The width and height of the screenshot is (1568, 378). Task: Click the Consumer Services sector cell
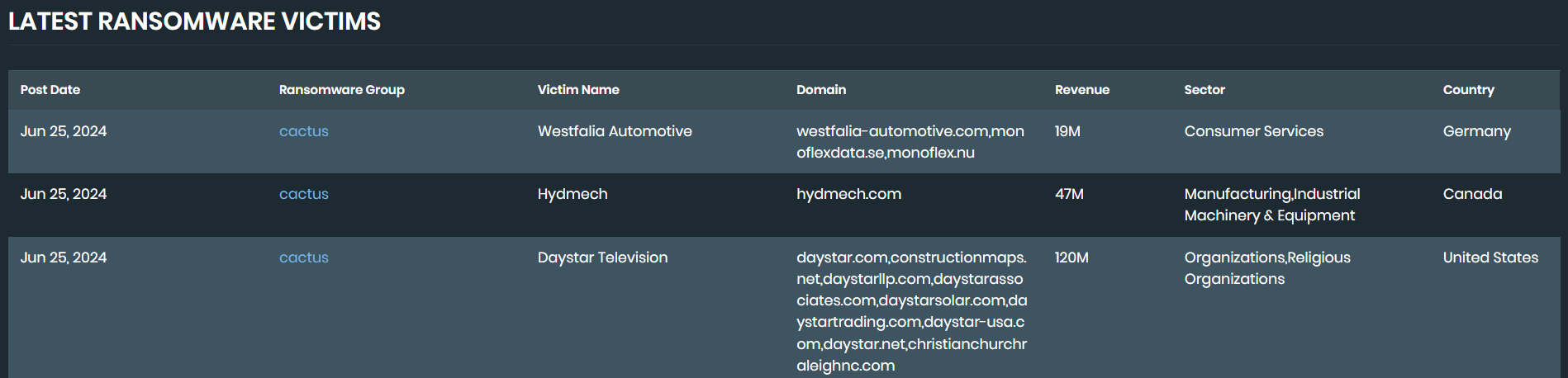pyautogui.click(x=1253, y=131)
